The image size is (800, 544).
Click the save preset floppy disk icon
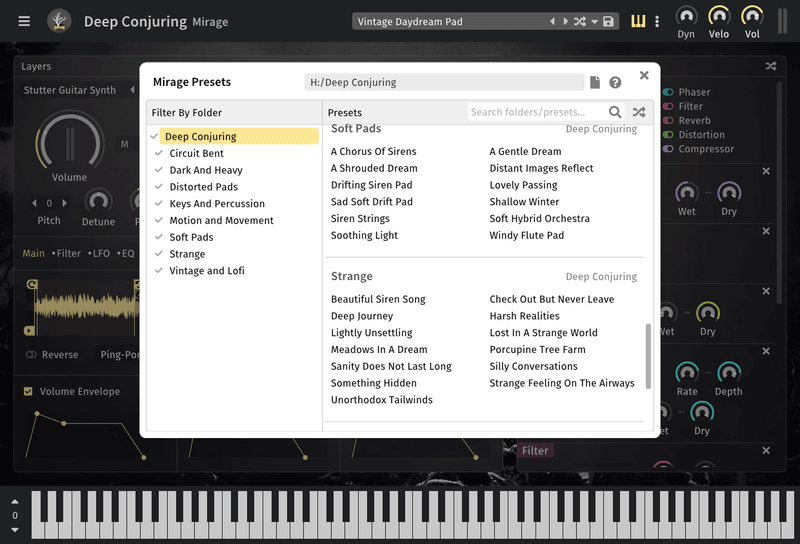coord(609,21)
